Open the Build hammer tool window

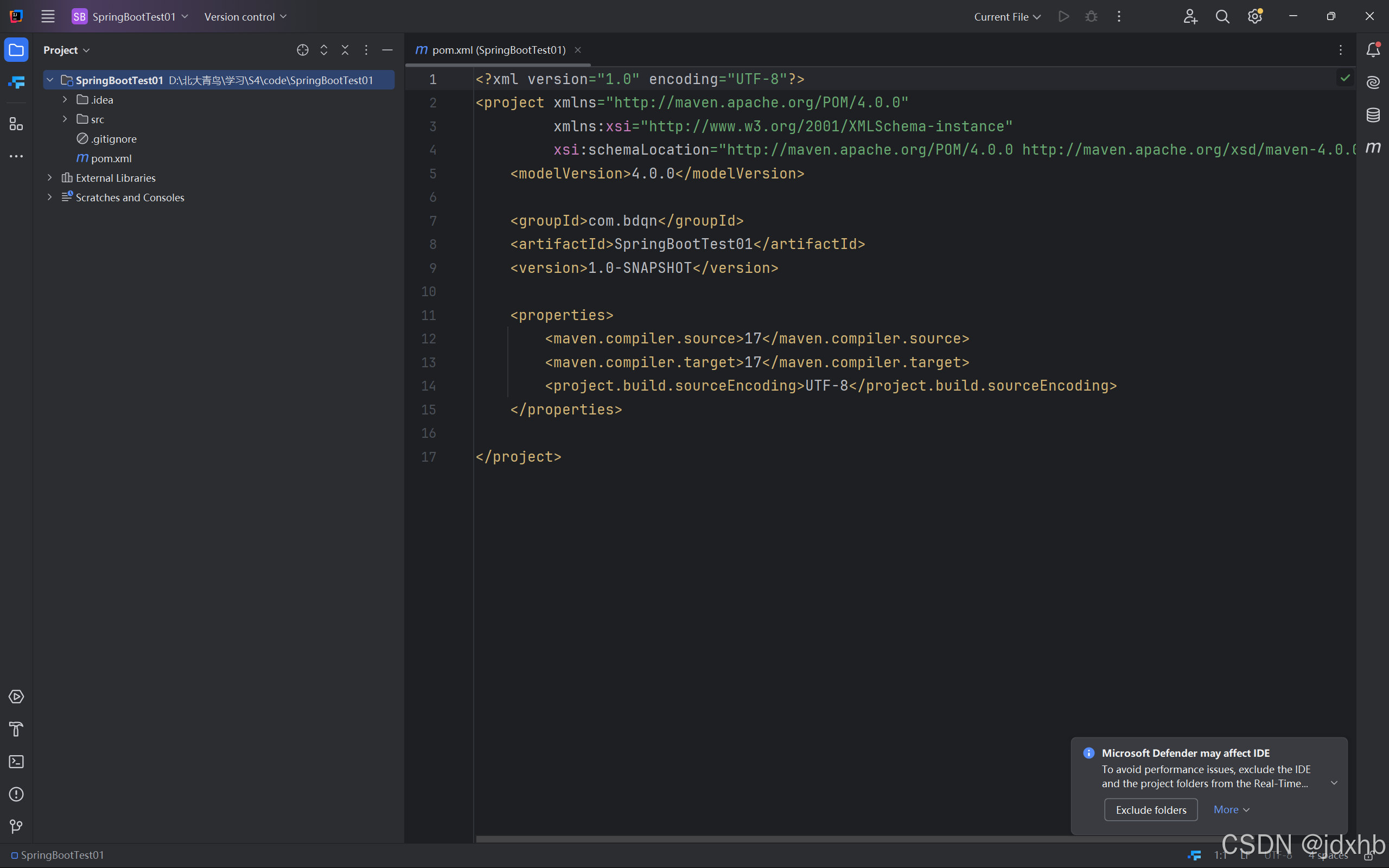[x=16, y=729]
